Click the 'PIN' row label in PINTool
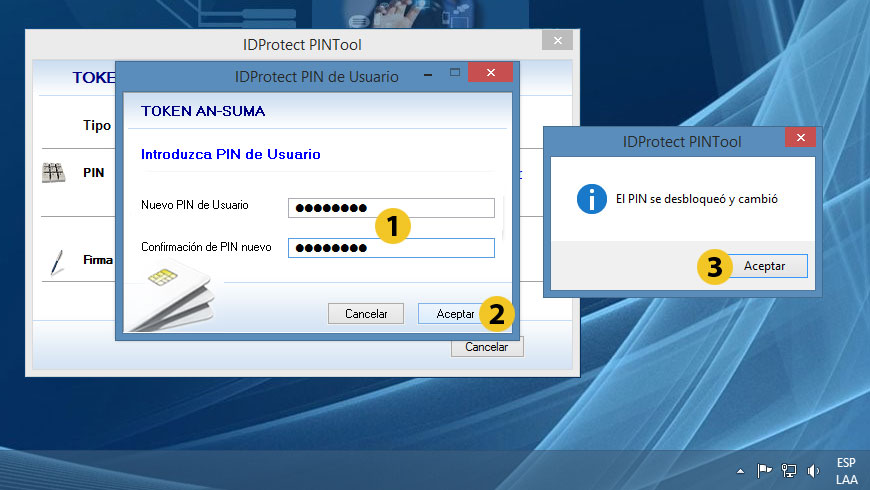The width and height of the screenshot is (870, 490). (94, 173)
